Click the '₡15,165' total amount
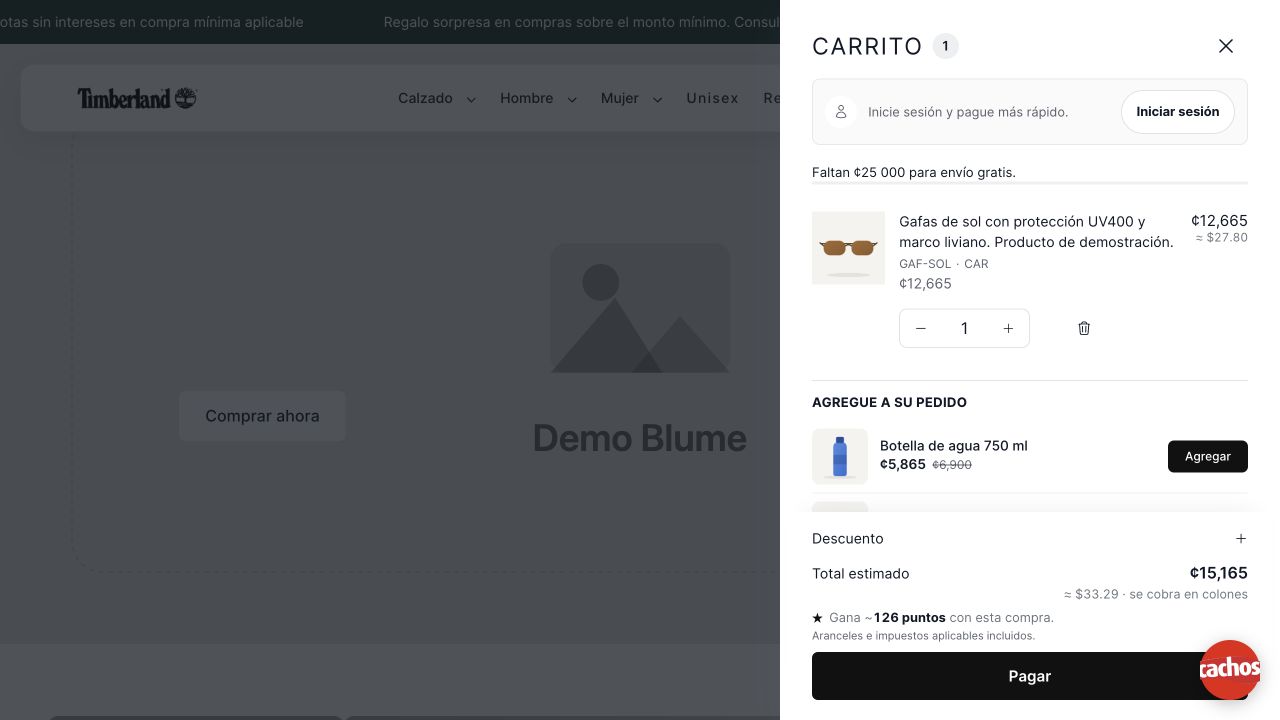Image resolution: width=1280 pixels, height=720 pixels. coord(1219,573)
